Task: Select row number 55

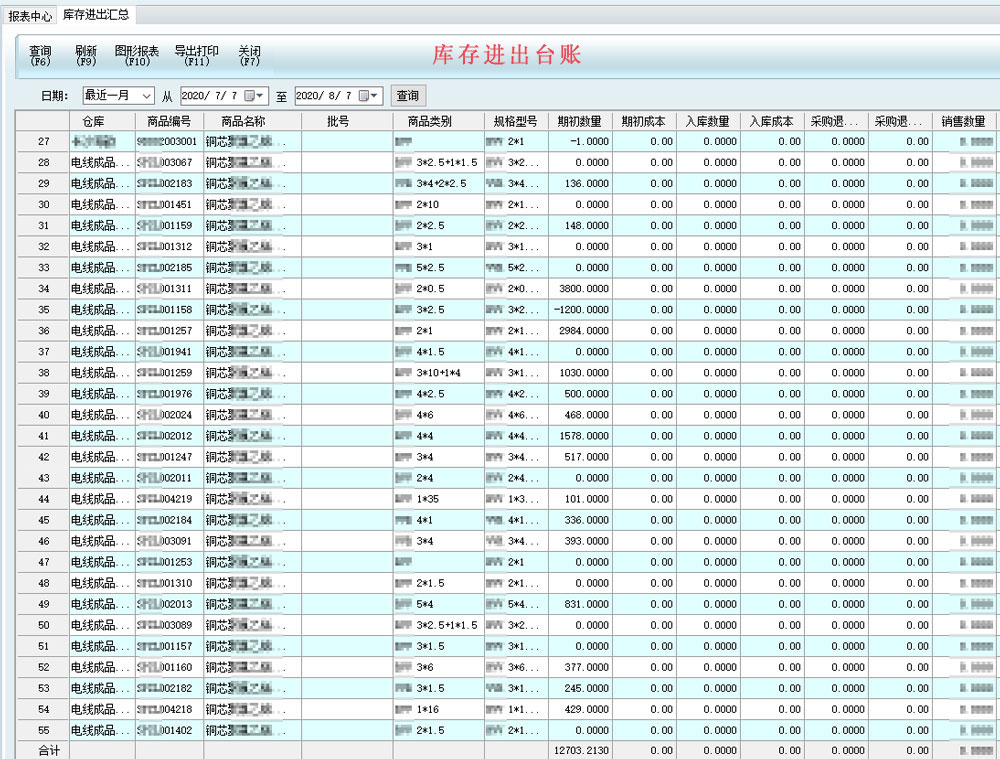Action: [43, 730]
